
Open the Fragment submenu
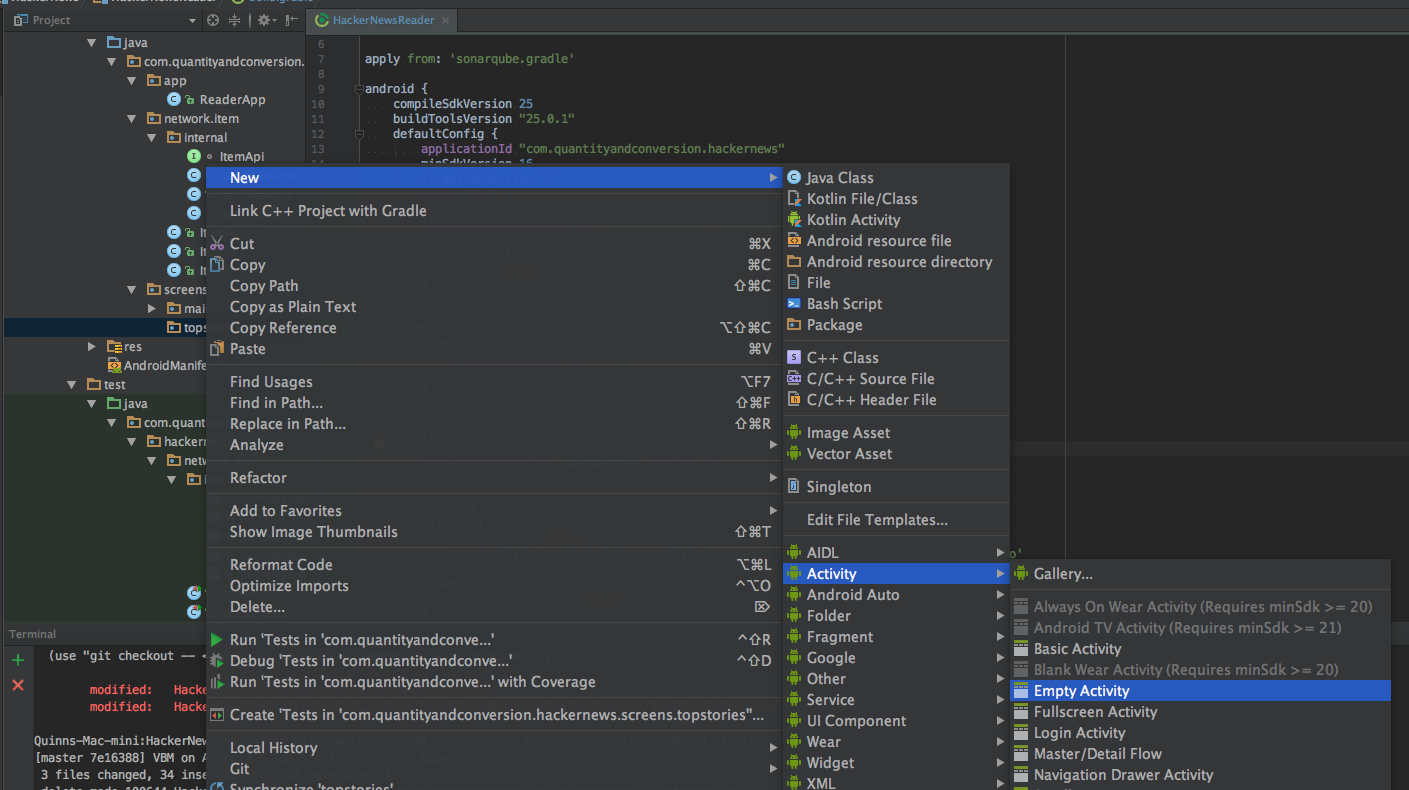895,637
